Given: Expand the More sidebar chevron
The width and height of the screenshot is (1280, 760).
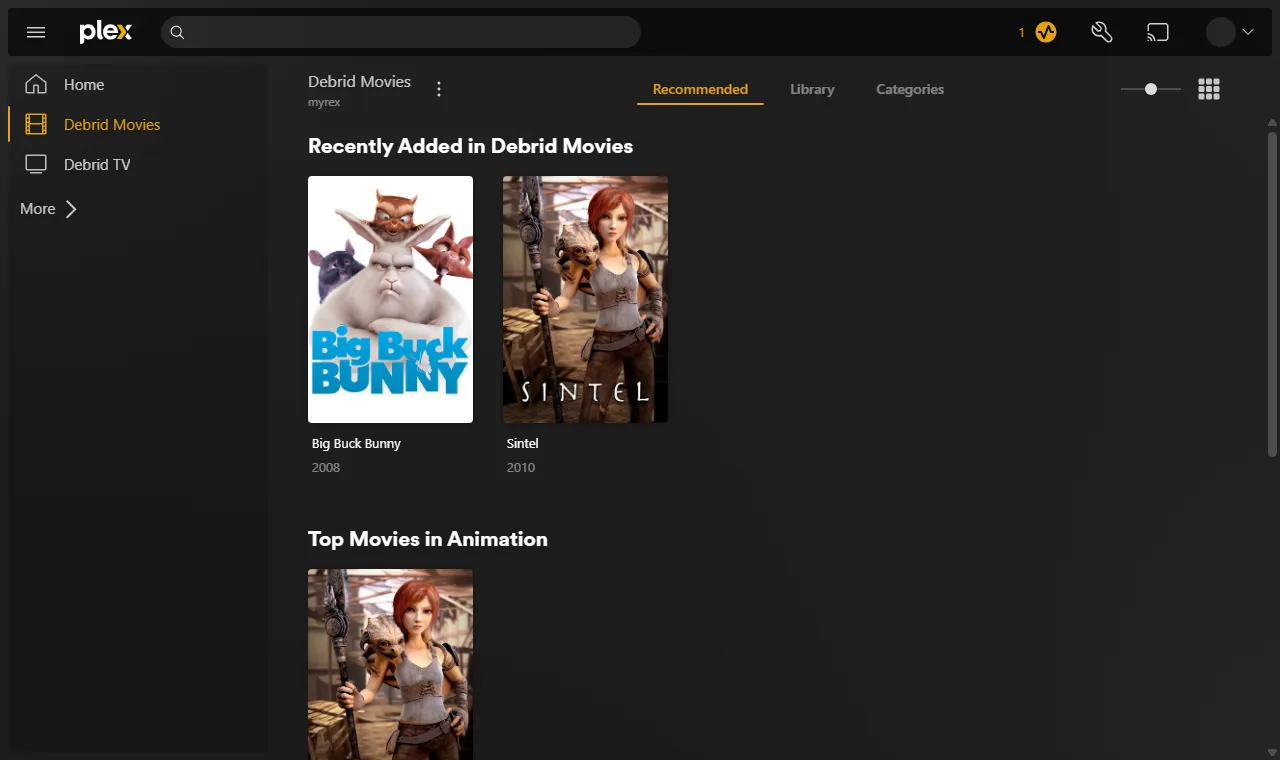Looking at the screenshot, I should (x=70, y=209).
